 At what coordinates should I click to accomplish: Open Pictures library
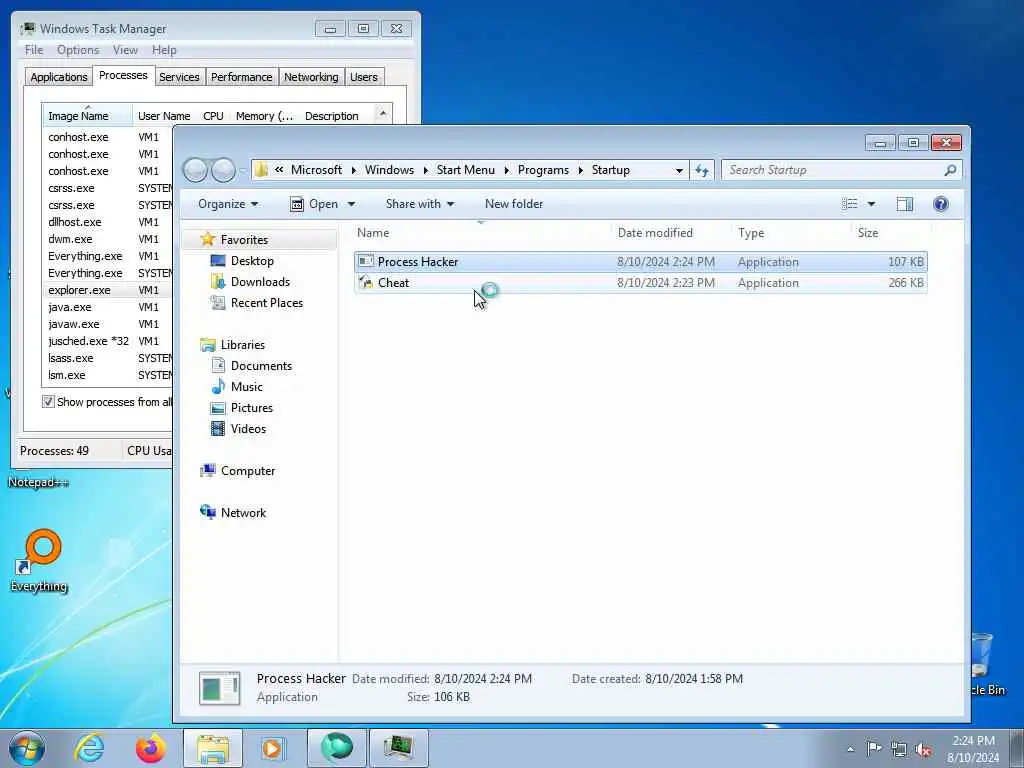251,408
